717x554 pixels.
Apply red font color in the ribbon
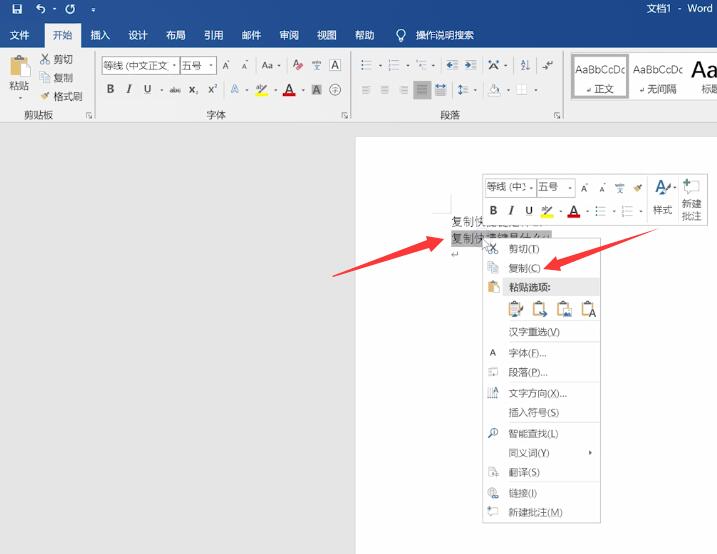coord(289,90)
